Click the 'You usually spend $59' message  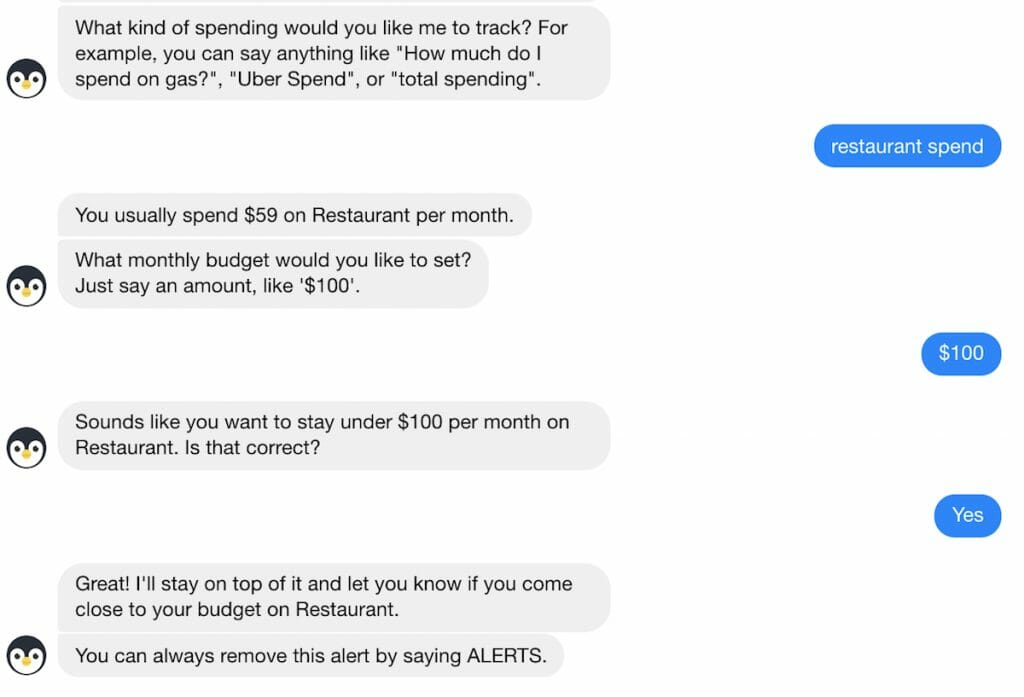(x=295, y=215)
